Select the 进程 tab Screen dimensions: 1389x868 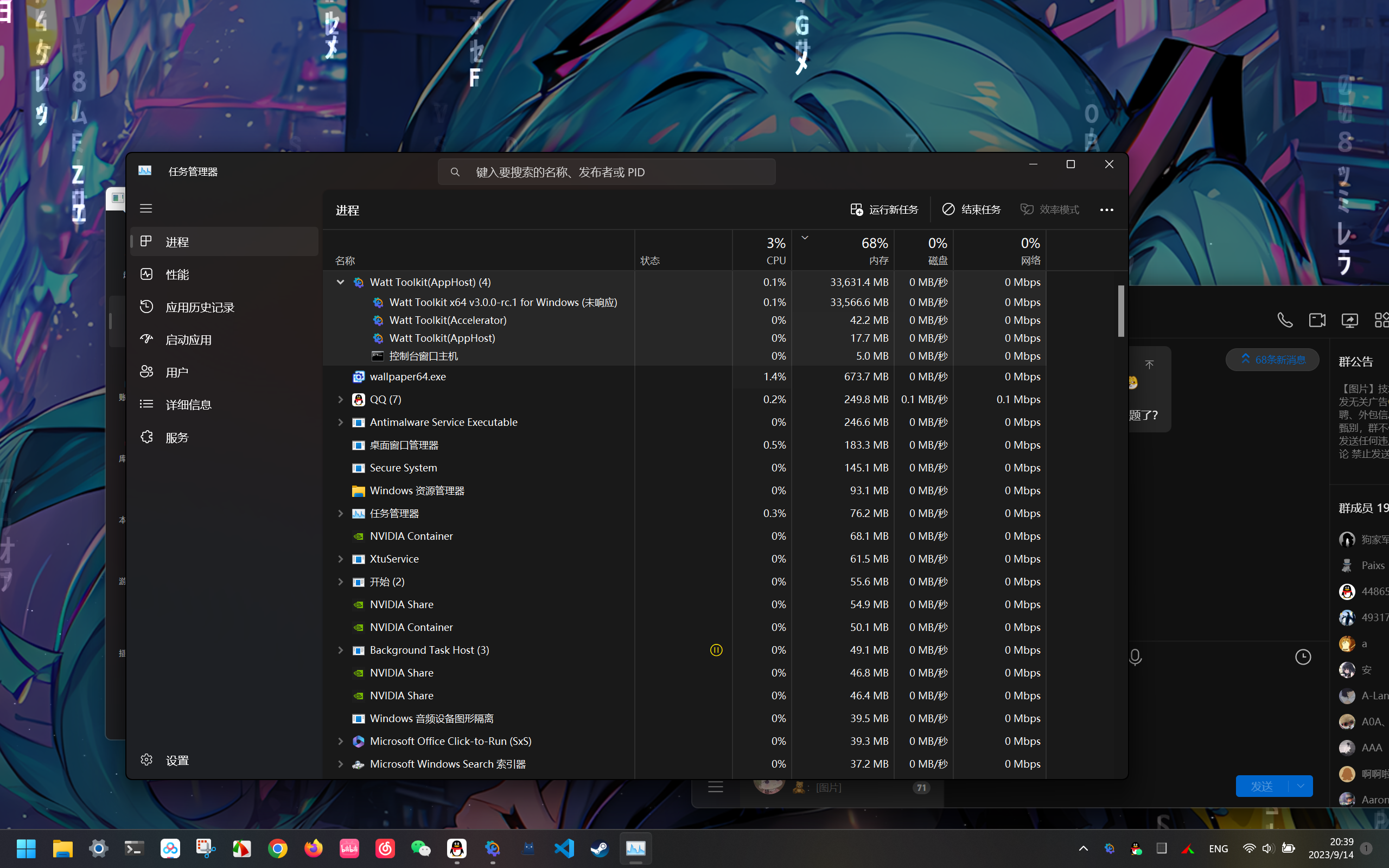(177, 241)
